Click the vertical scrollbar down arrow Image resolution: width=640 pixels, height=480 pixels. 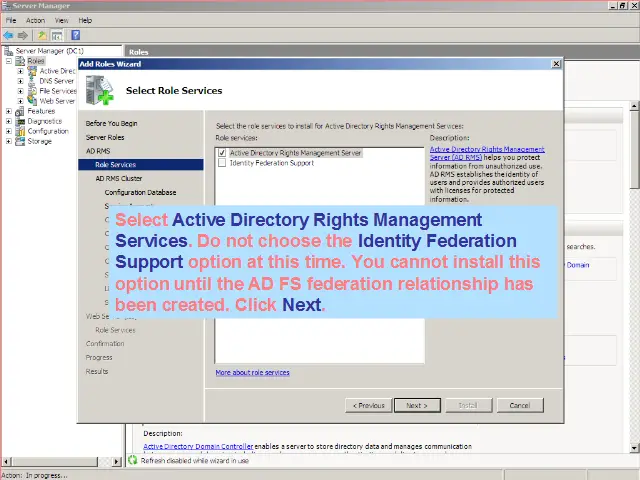pyautogui.click(x=634, y=448)
